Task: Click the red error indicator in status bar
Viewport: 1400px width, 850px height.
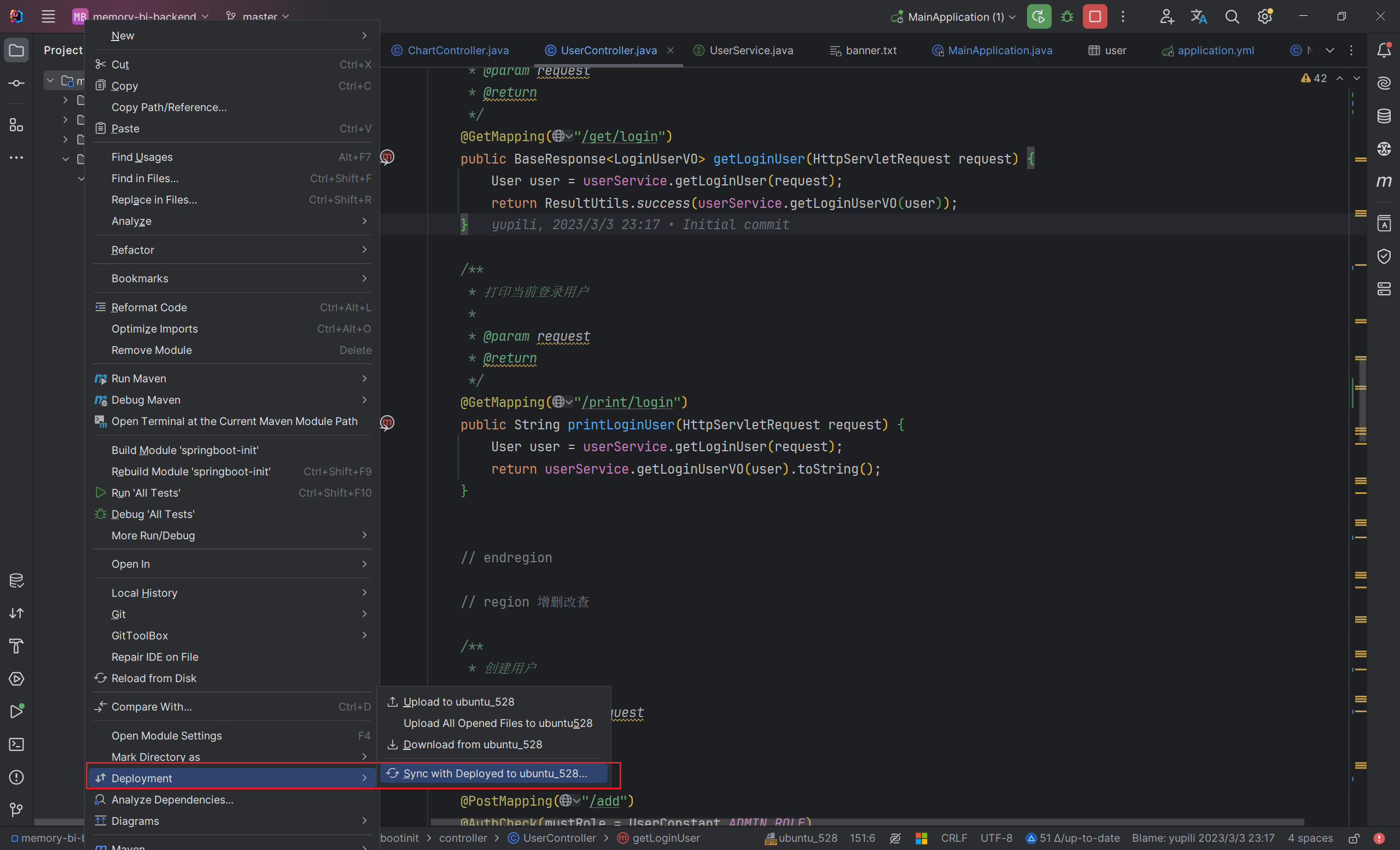Action: (x=1379, y=838)
